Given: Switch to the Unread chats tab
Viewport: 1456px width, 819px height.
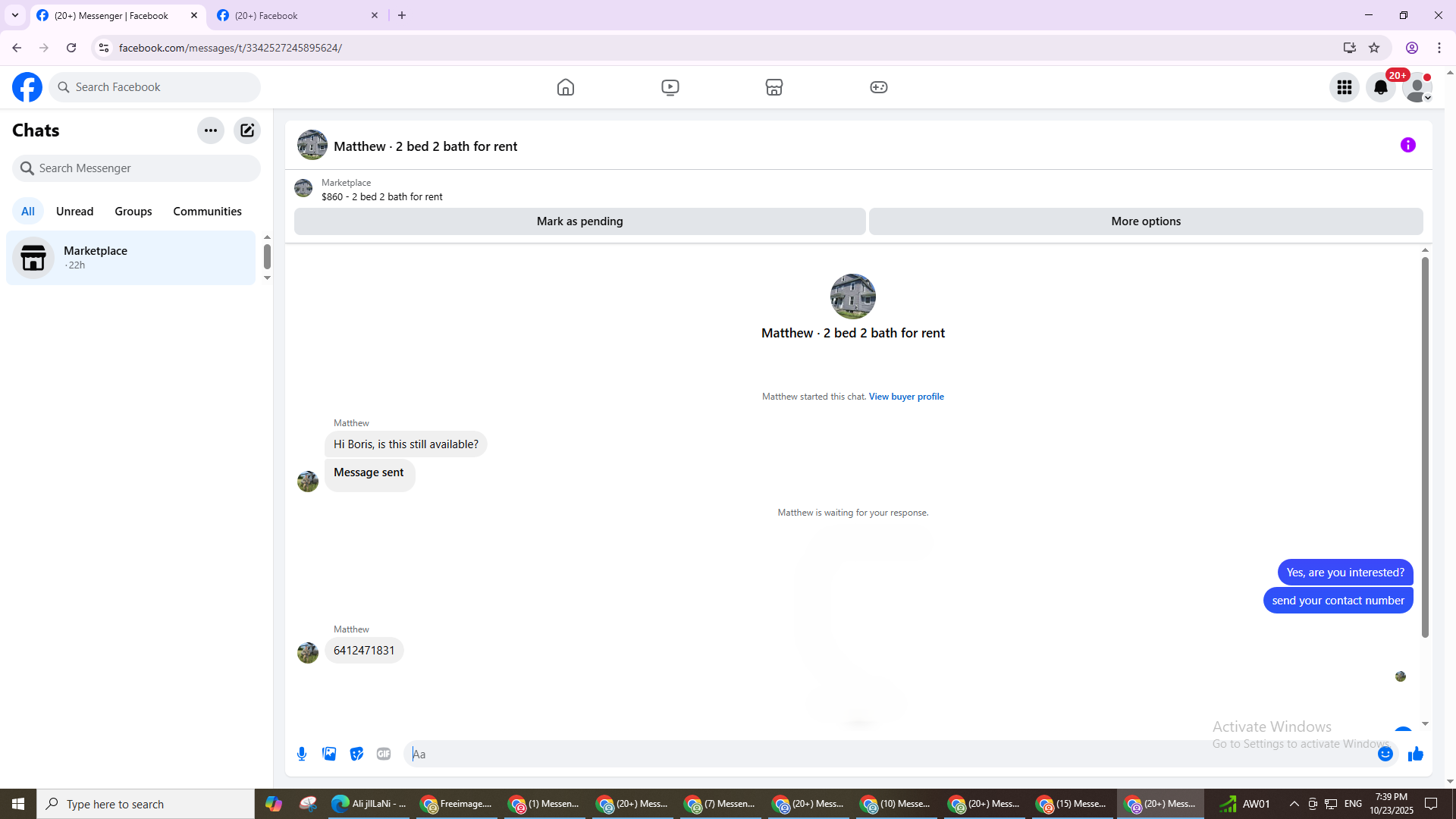Looking at the screenshot, I should coord(74,212).
